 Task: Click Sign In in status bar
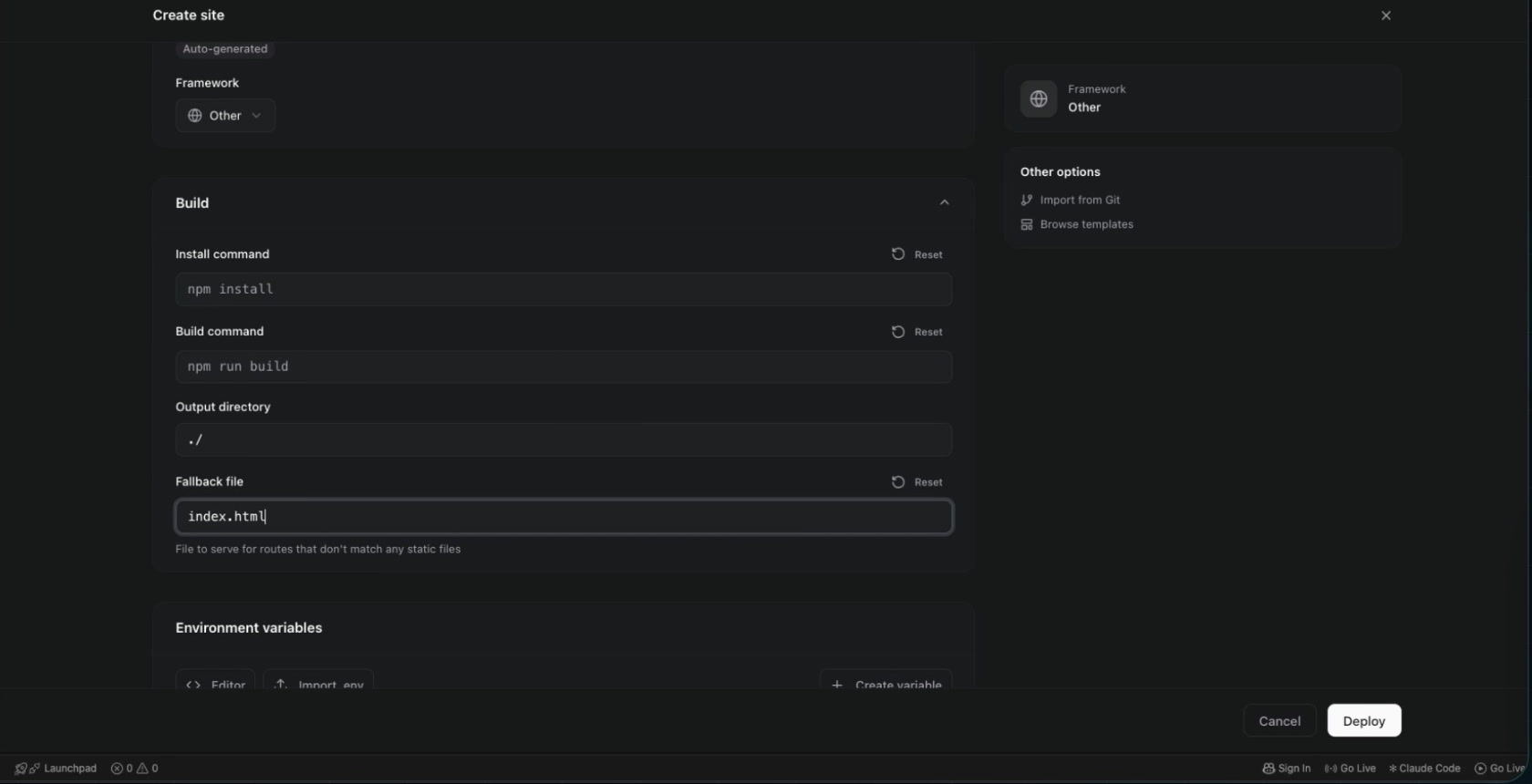point(1287,769)
